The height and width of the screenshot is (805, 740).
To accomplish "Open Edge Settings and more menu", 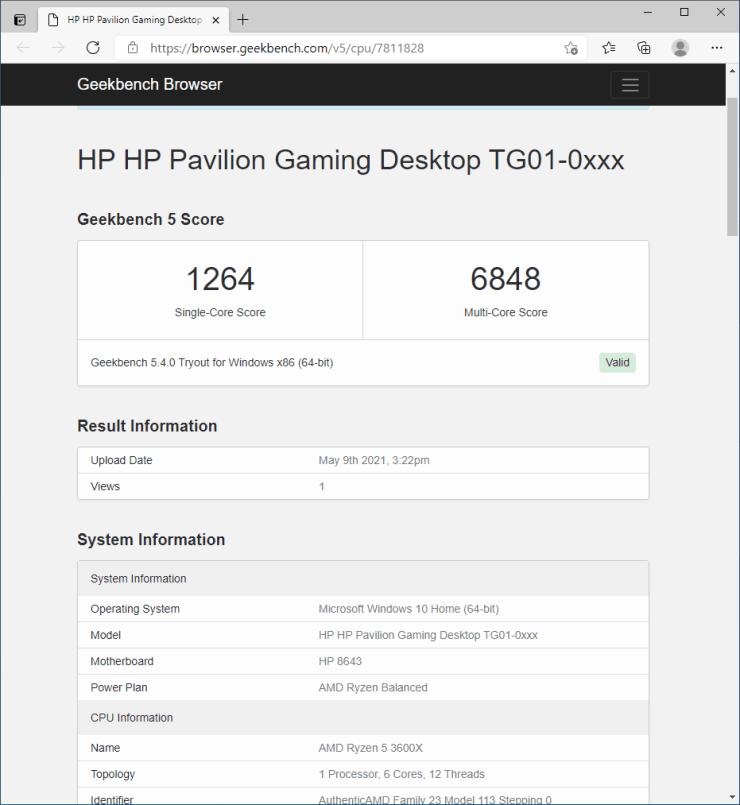I will 717,48.
